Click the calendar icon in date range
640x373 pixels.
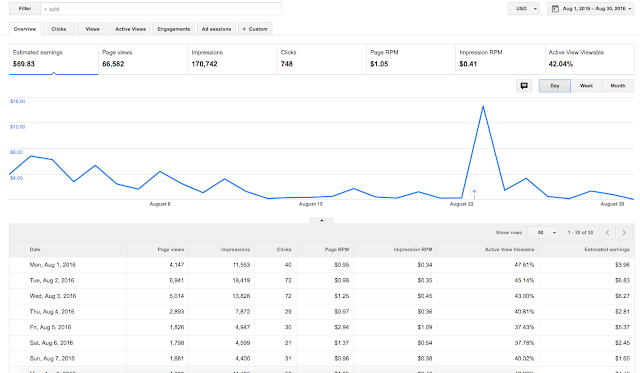pos(555,9)
